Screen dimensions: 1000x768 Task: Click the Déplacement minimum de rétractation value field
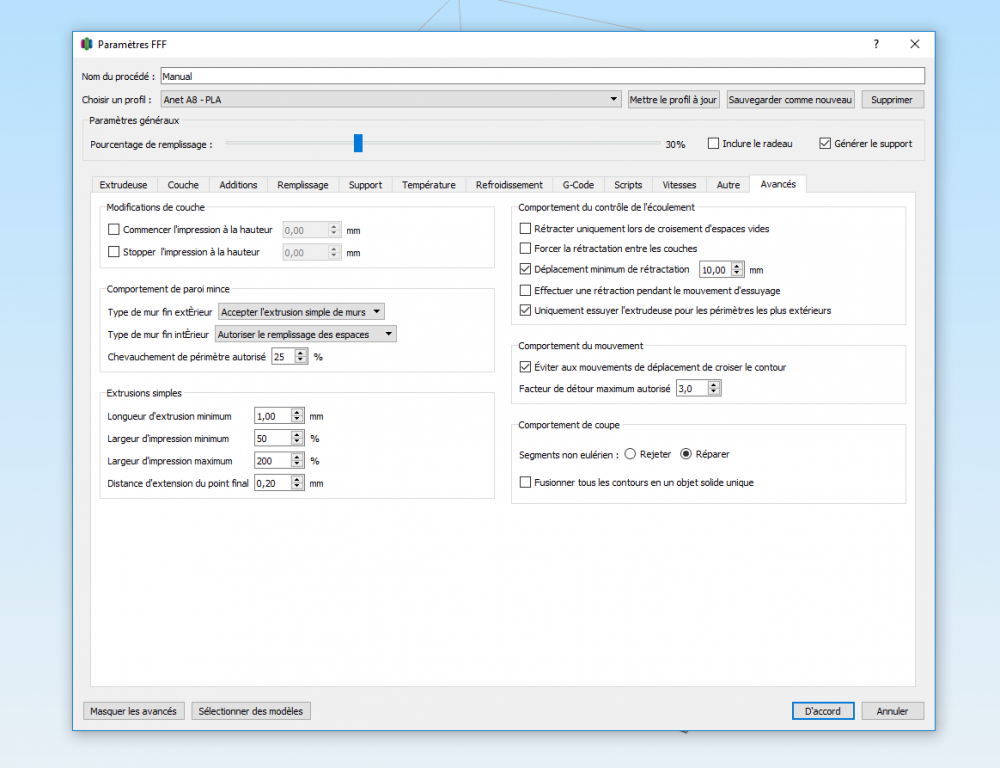coord(715,270)
